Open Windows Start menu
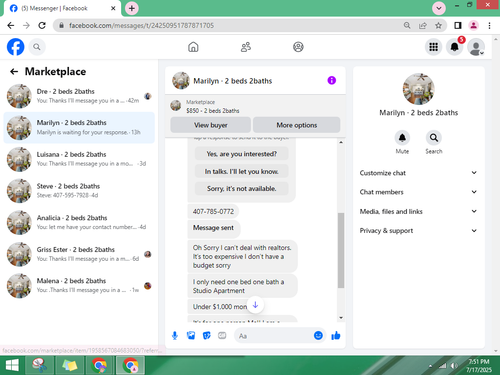Viewport: 500px width, 375px height. click(13, 365)
